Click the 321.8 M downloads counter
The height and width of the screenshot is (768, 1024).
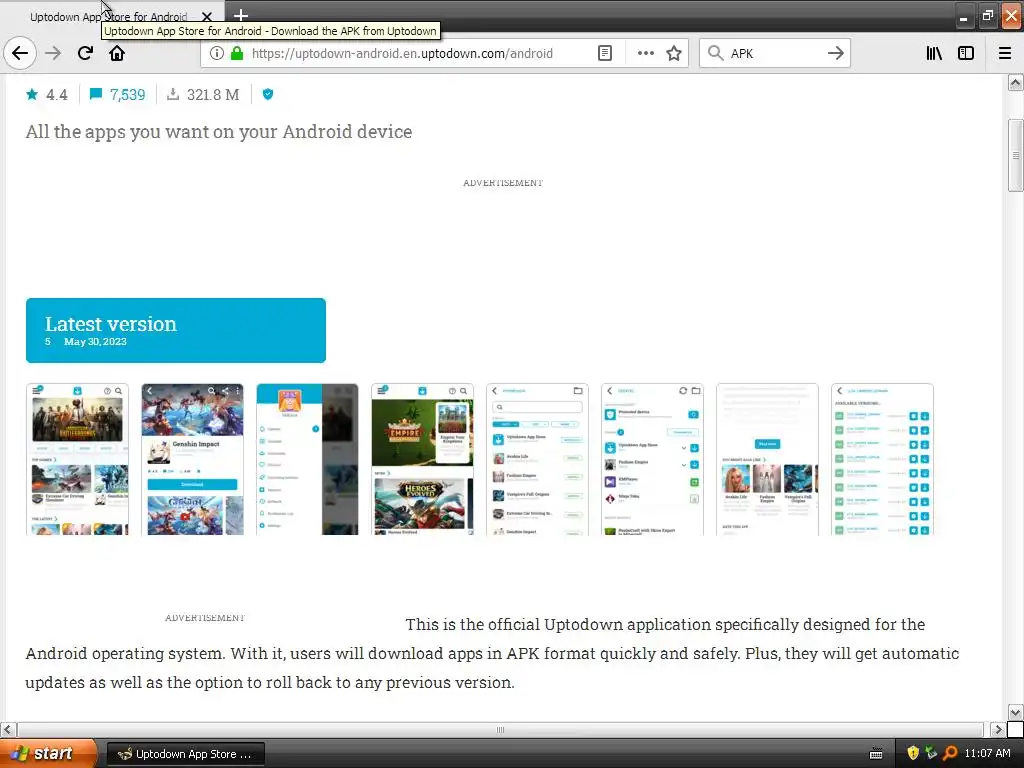pyautogui.click(x=203, y=95)
